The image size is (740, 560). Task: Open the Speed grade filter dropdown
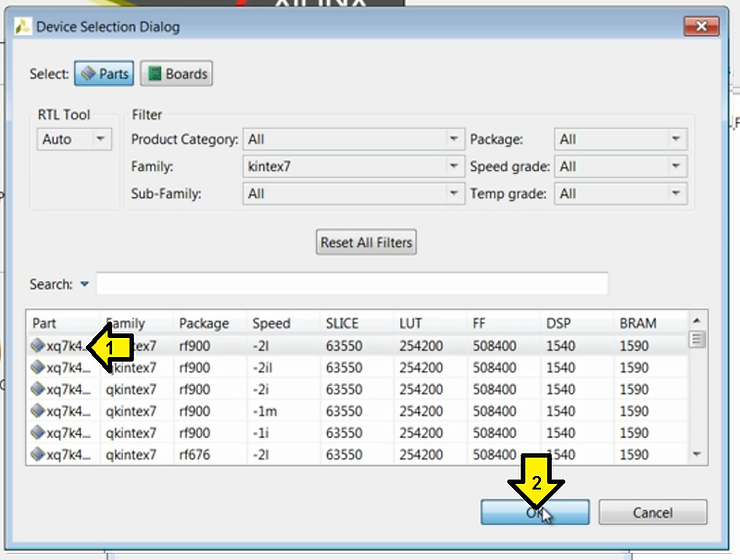click(620, 166)
